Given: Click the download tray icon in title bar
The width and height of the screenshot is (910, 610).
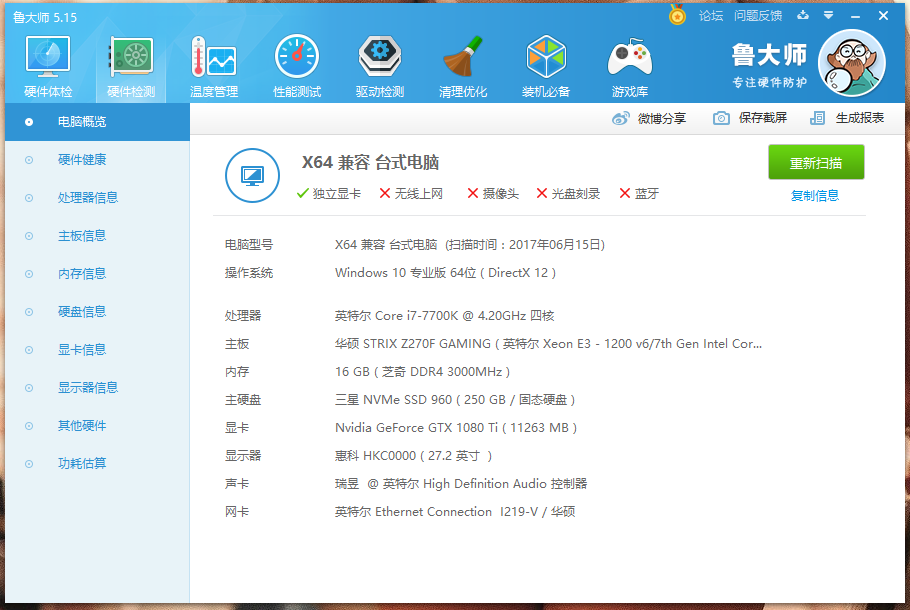Looking at the screenshot, I should pos(803,15).
